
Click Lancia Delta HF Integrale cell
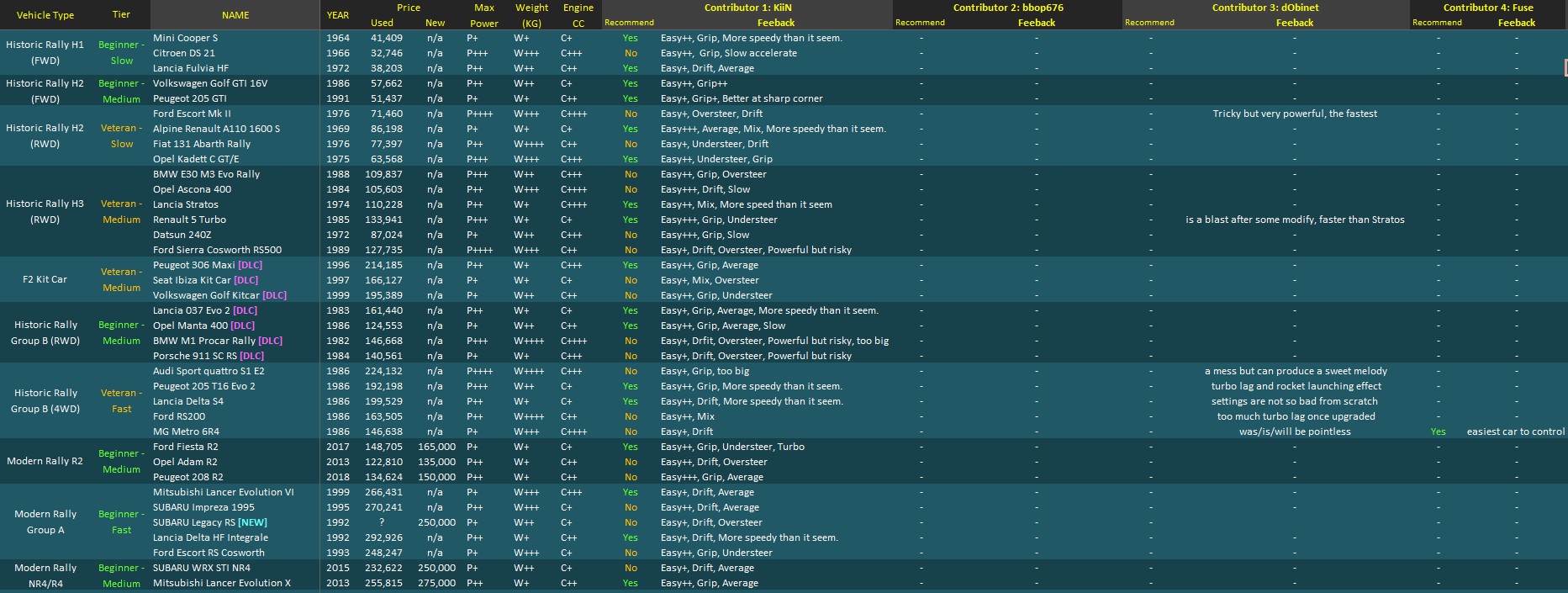click(235, 537)
